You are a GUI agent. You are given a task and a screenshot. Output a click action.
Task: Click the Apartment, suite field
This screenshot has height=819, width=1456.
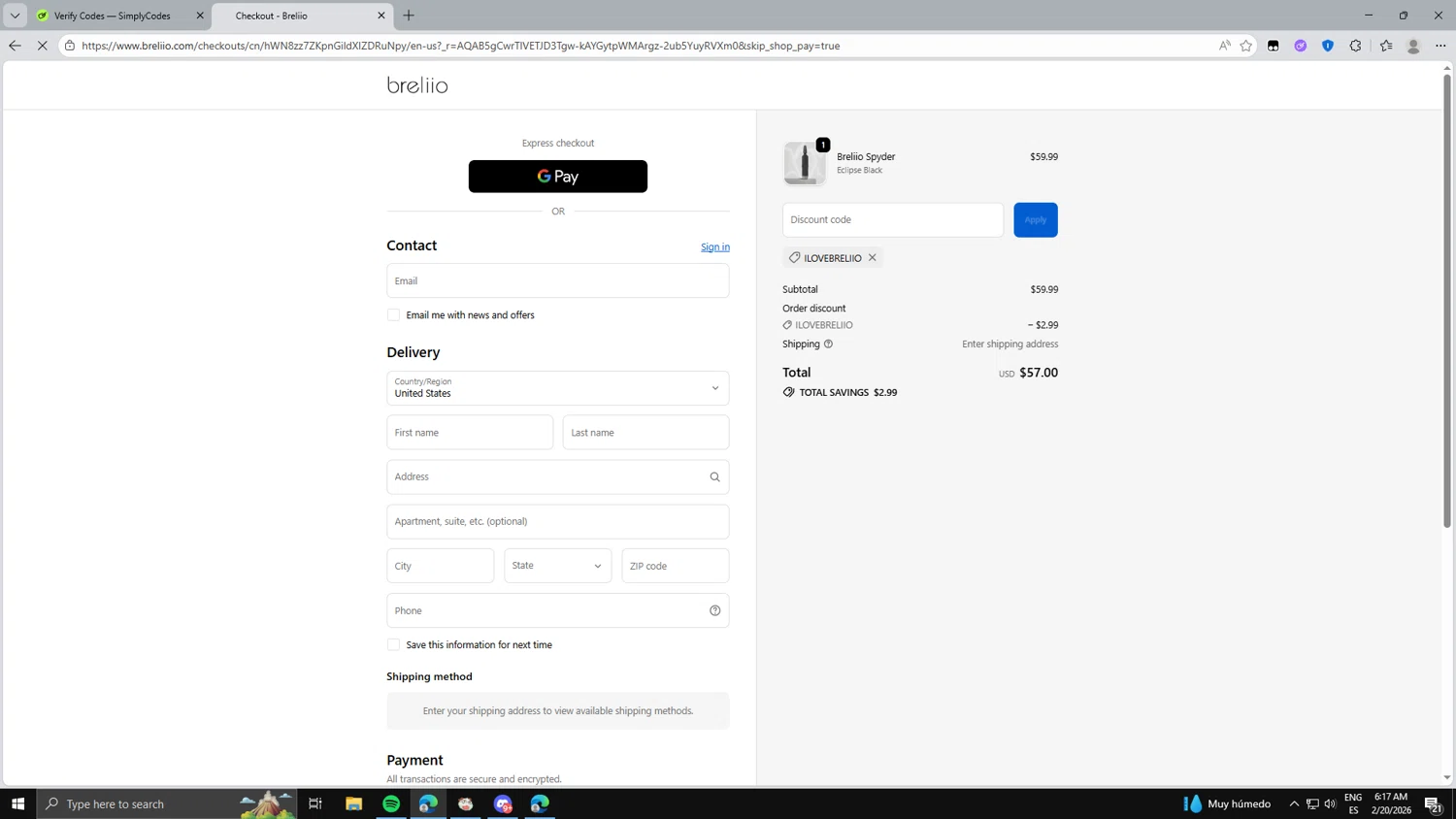(x=558, y=522)
